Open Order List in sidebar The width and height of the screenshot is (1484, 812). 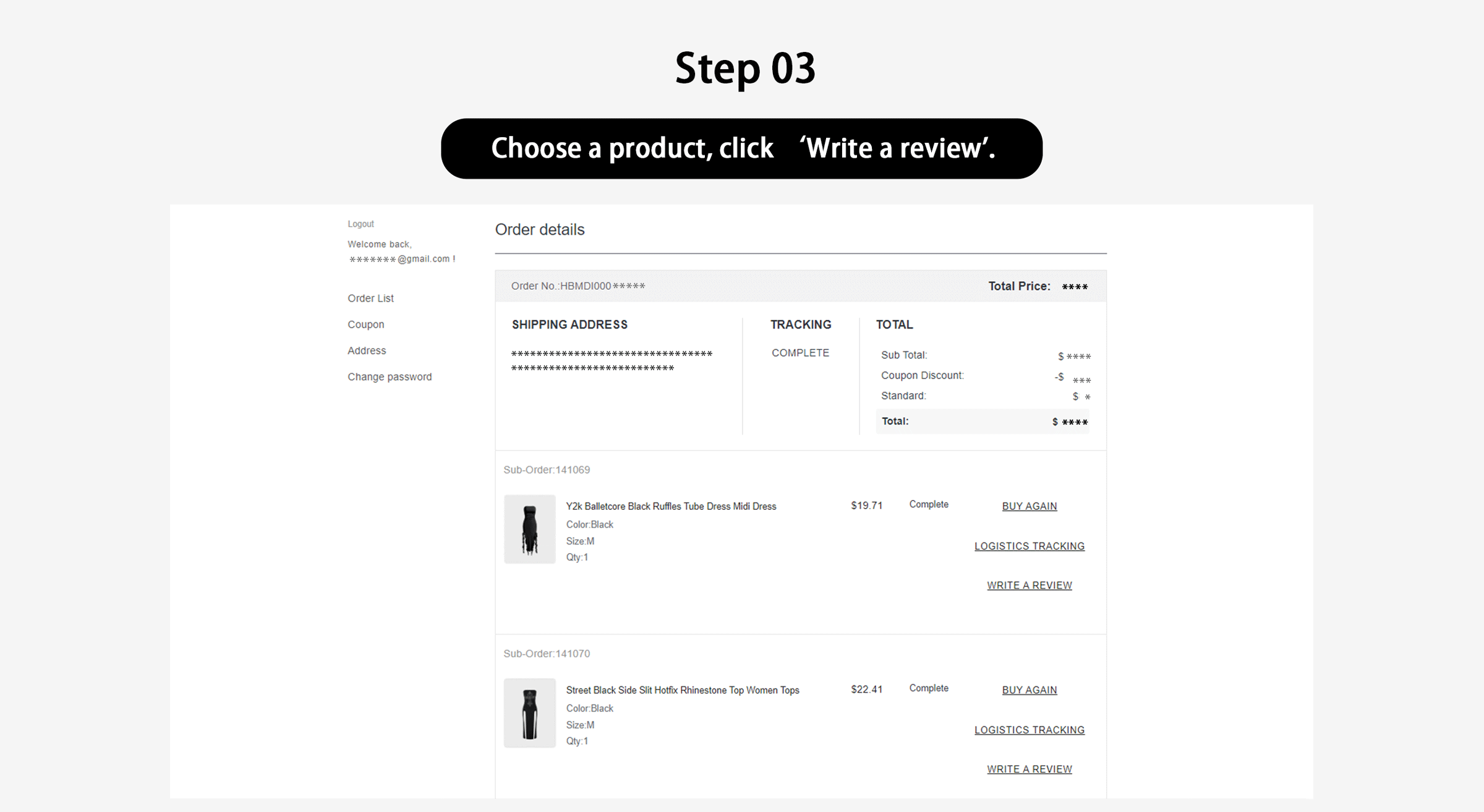point(370,298)
